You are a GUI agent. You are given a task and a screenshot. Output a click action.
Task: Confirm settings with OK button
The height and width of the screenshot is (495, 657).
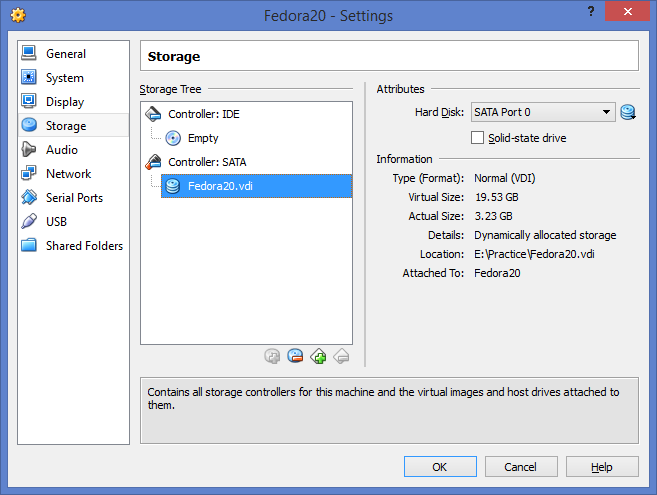[440, 466]
